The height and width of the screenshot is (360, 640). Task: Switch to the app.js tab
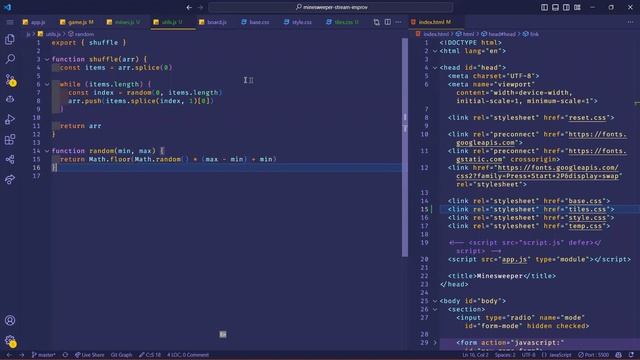34,22
